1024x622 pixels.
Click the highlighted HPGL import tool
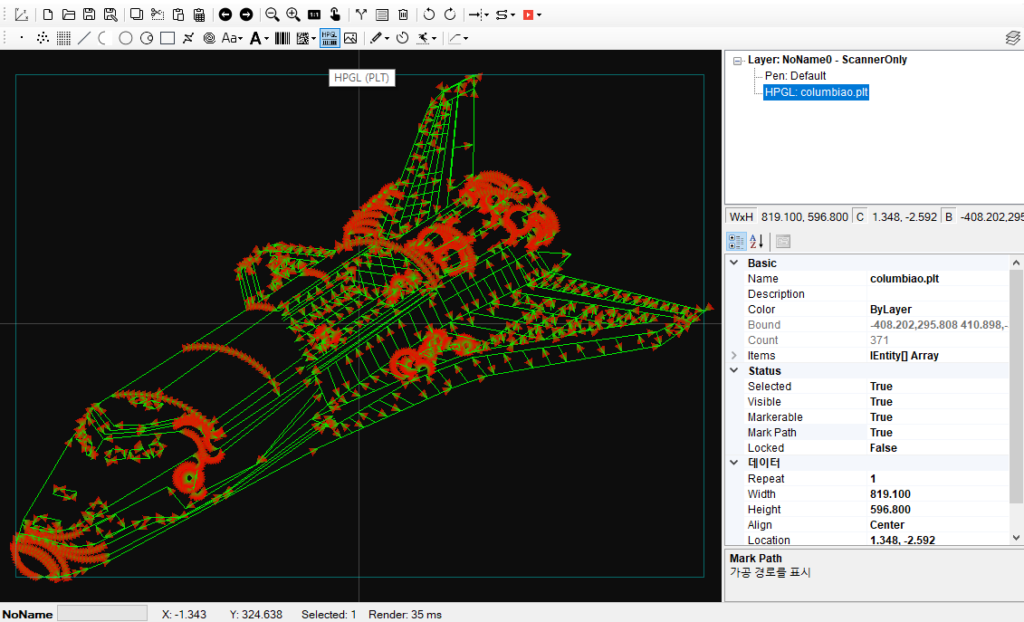pos(330,38)
